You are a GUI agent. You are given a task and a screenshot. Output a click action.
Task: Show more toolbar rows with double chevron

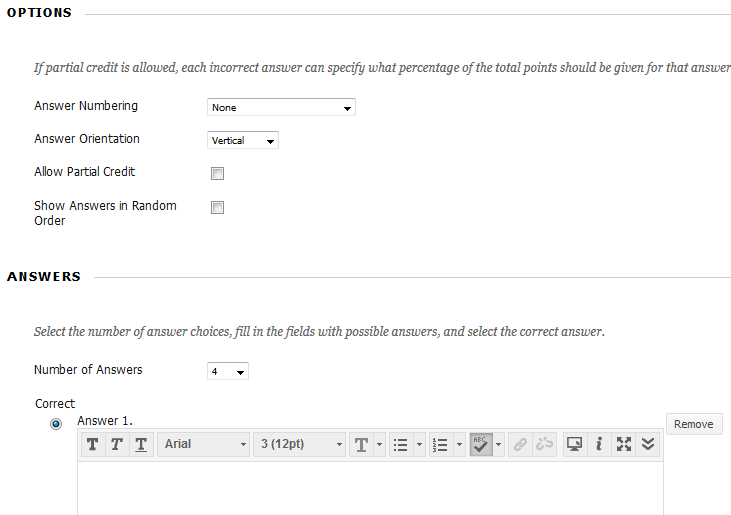(x=648, y=444)
